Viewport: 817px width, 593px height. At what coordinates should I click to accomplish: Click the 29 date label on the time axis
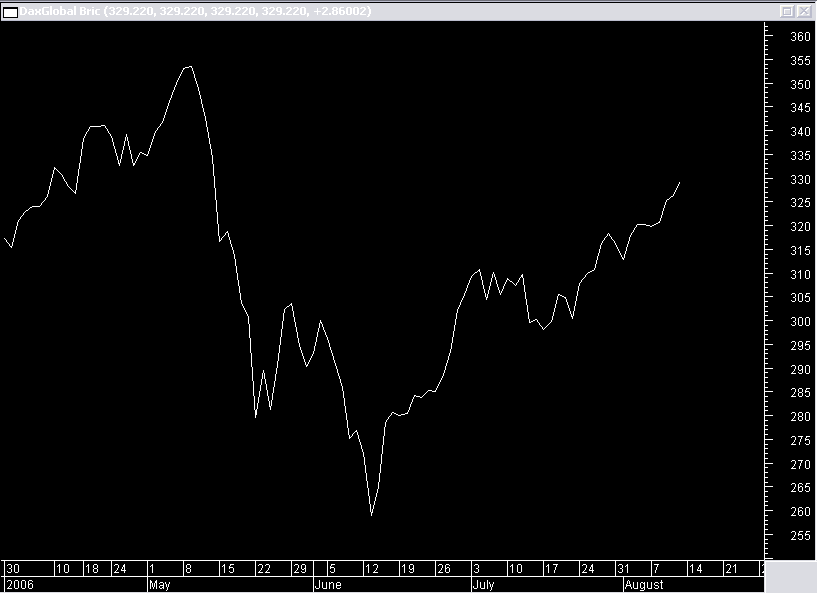click(x=300, y=569)
